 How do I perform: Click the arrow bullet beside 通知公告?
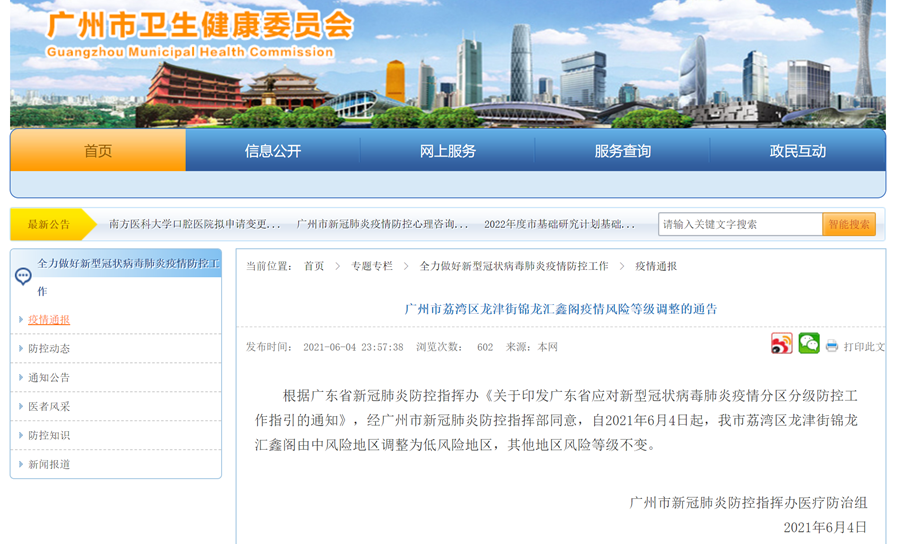click(x=21, y=377)
